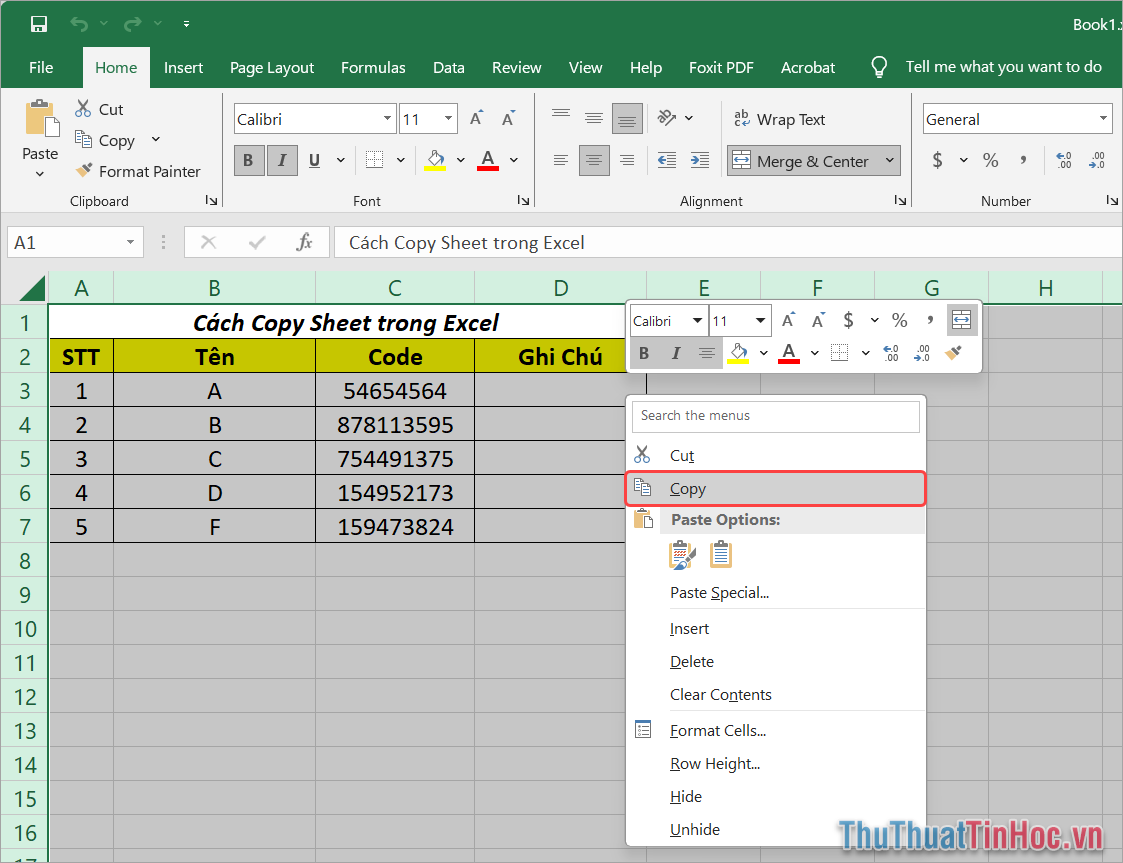Toggle Center alignment in the ribbon
The image size is (1123, 863).
[x=594, y=160]
